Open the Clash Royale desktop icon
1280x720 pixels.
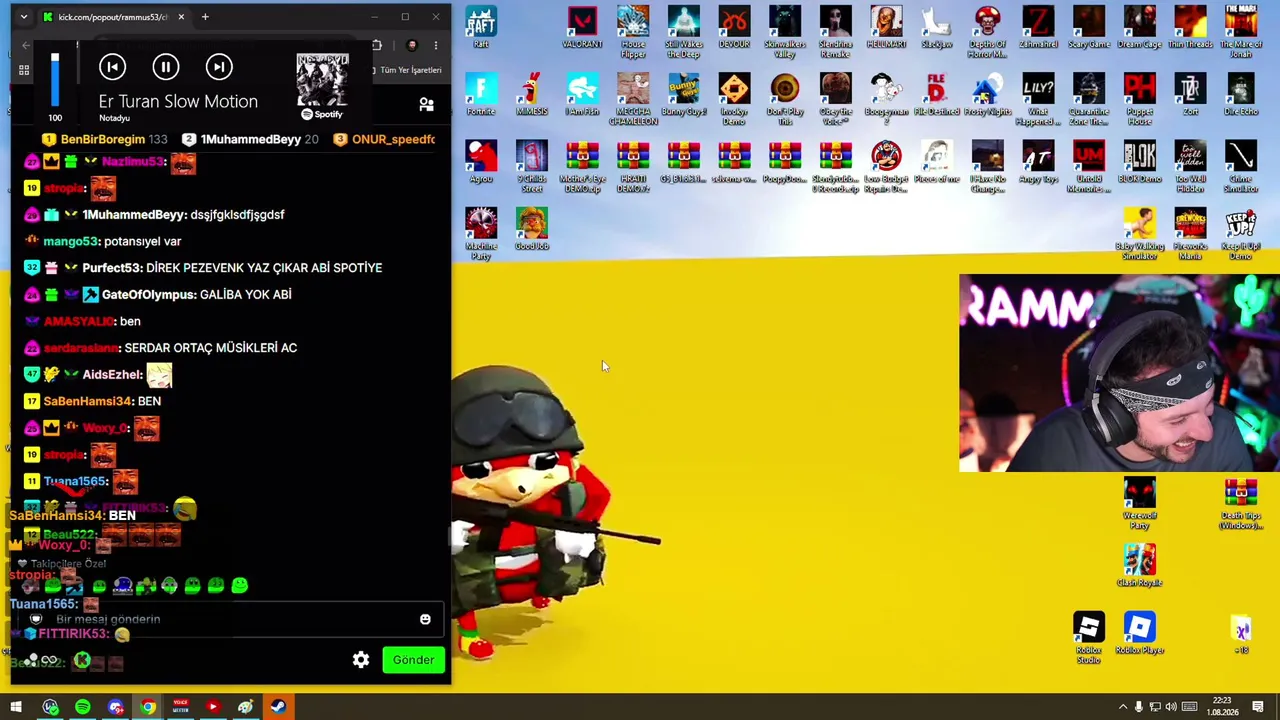(x=1139, y=565)
